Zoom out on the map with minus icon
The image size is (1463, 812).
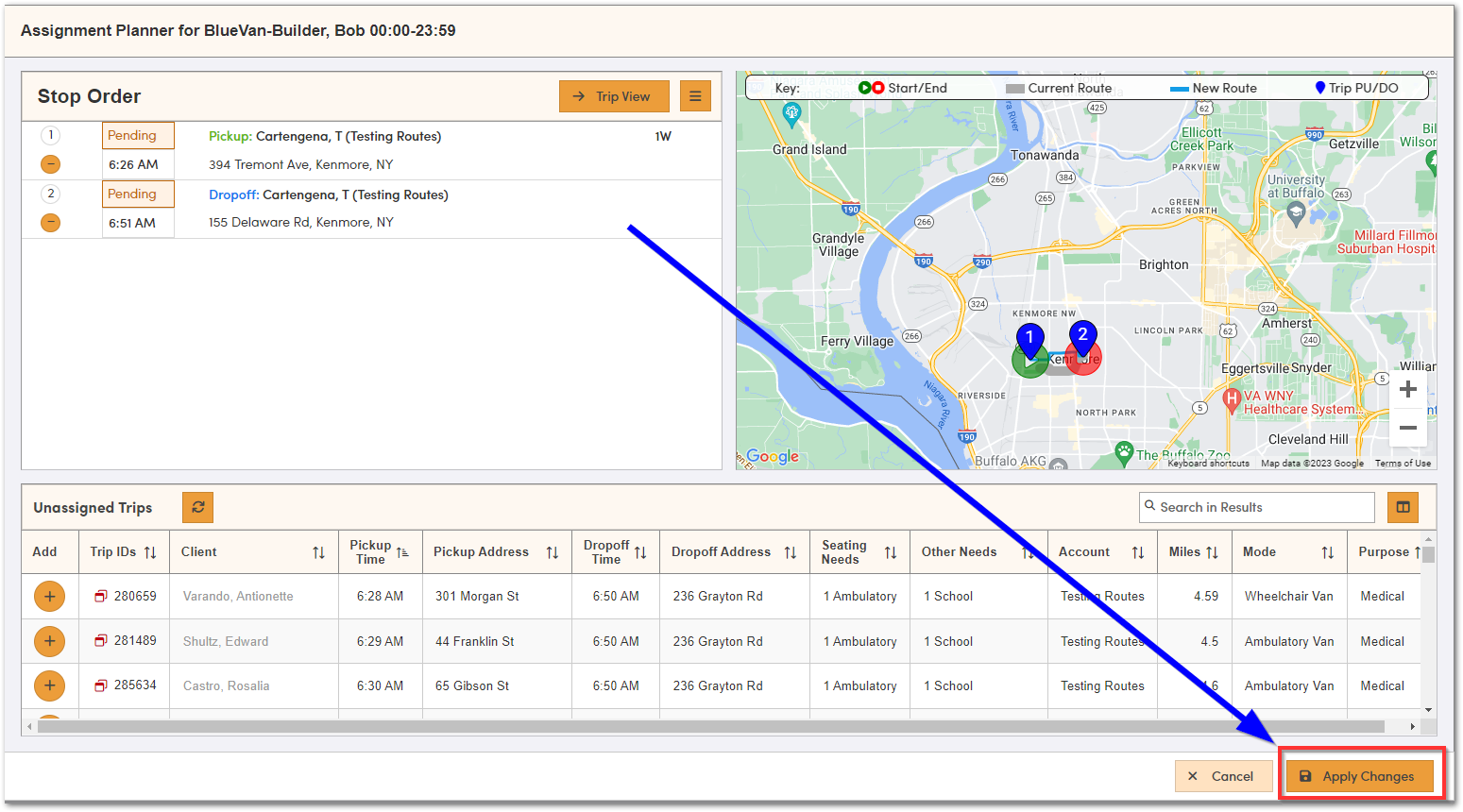1408,427
